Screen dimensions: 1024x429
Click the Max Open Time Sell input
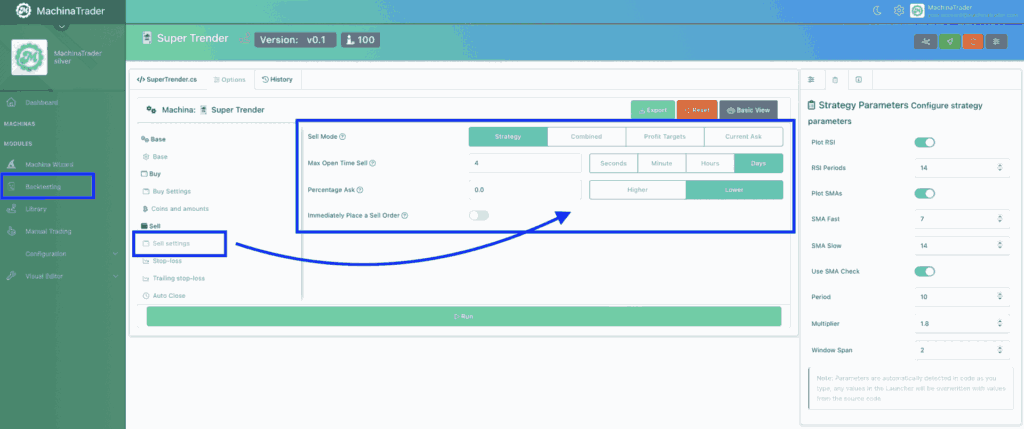coord(524,163)
